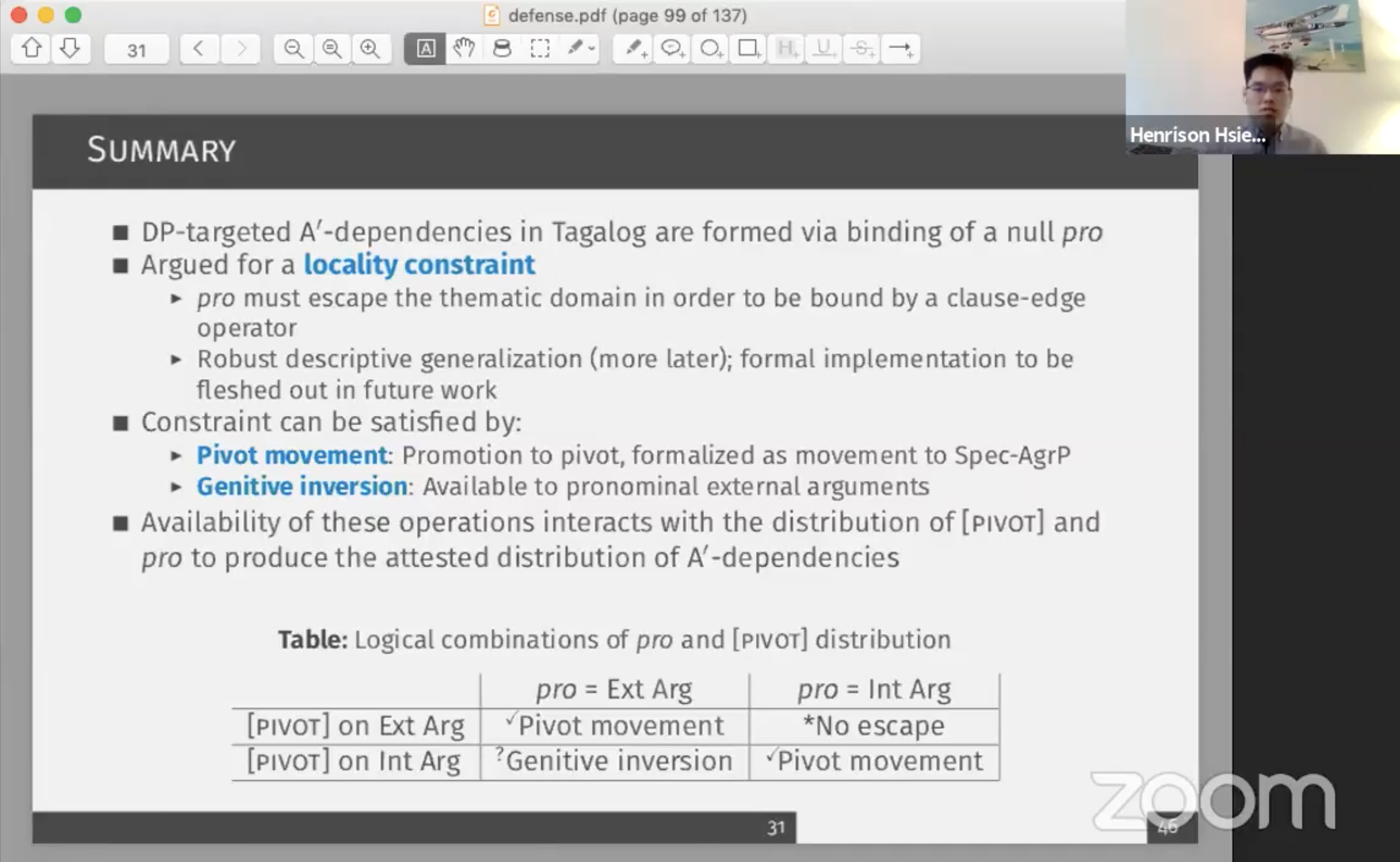
Task: Click the 'Pivot movement' blue heading
Action: point(292,455)
